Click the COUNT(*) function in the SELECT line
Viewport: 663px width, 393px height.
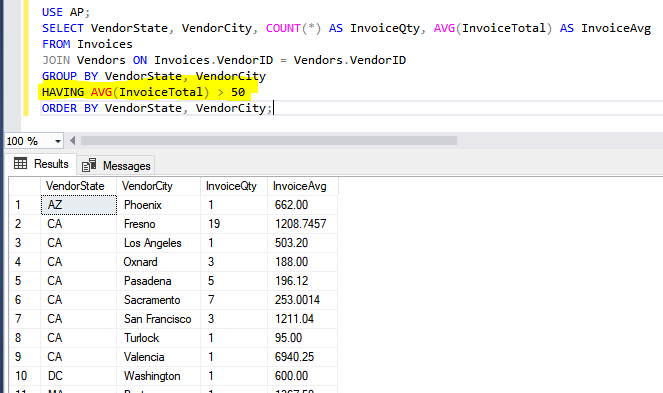click(x=293, y=28)
